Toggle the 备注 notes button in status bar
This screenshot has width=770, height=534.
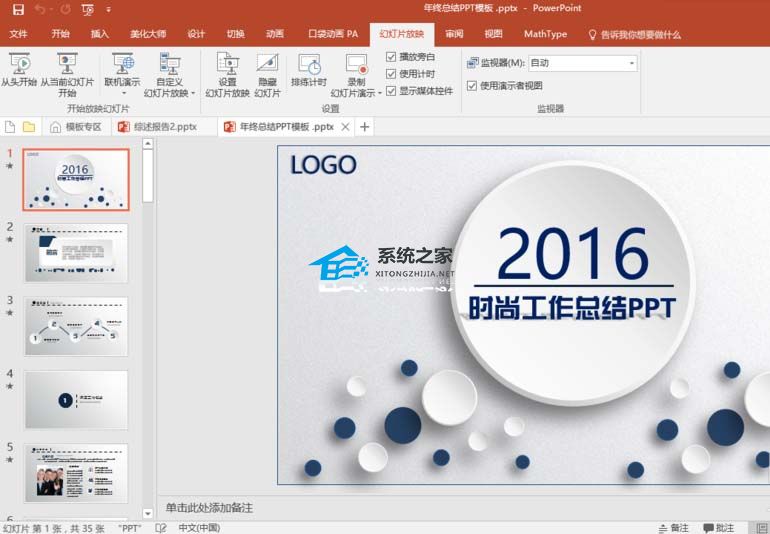pyautogui.click(x=673, y=528)
